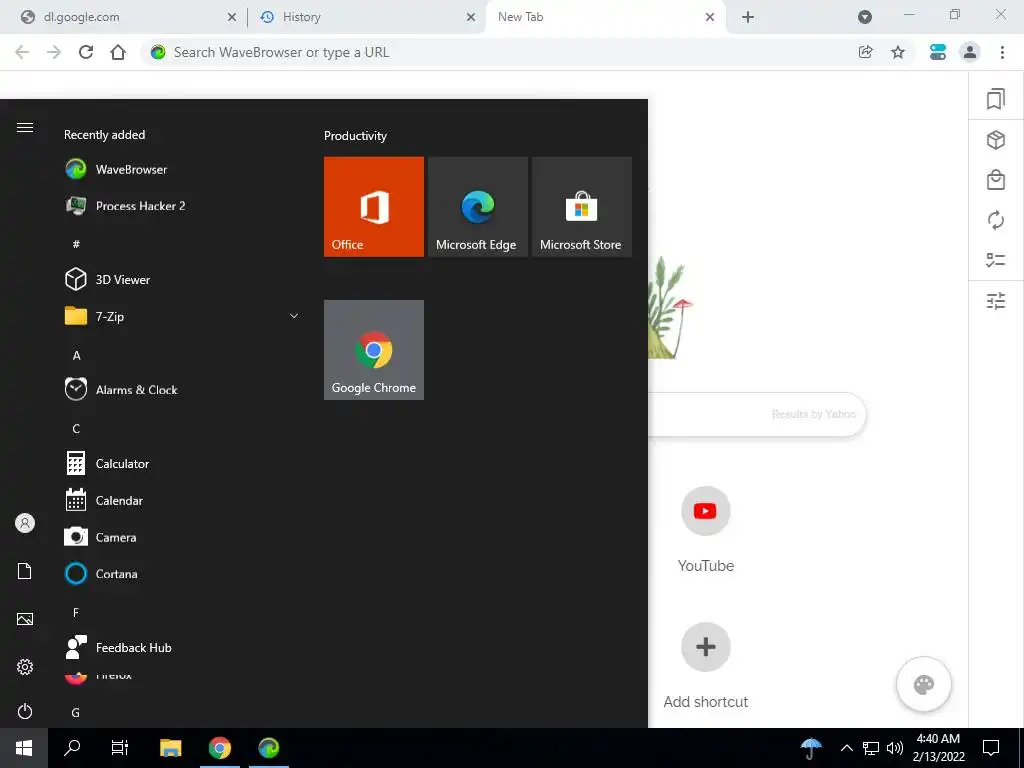Switch to Chrome on the taskbar
1024x768 pixels.
219,748
